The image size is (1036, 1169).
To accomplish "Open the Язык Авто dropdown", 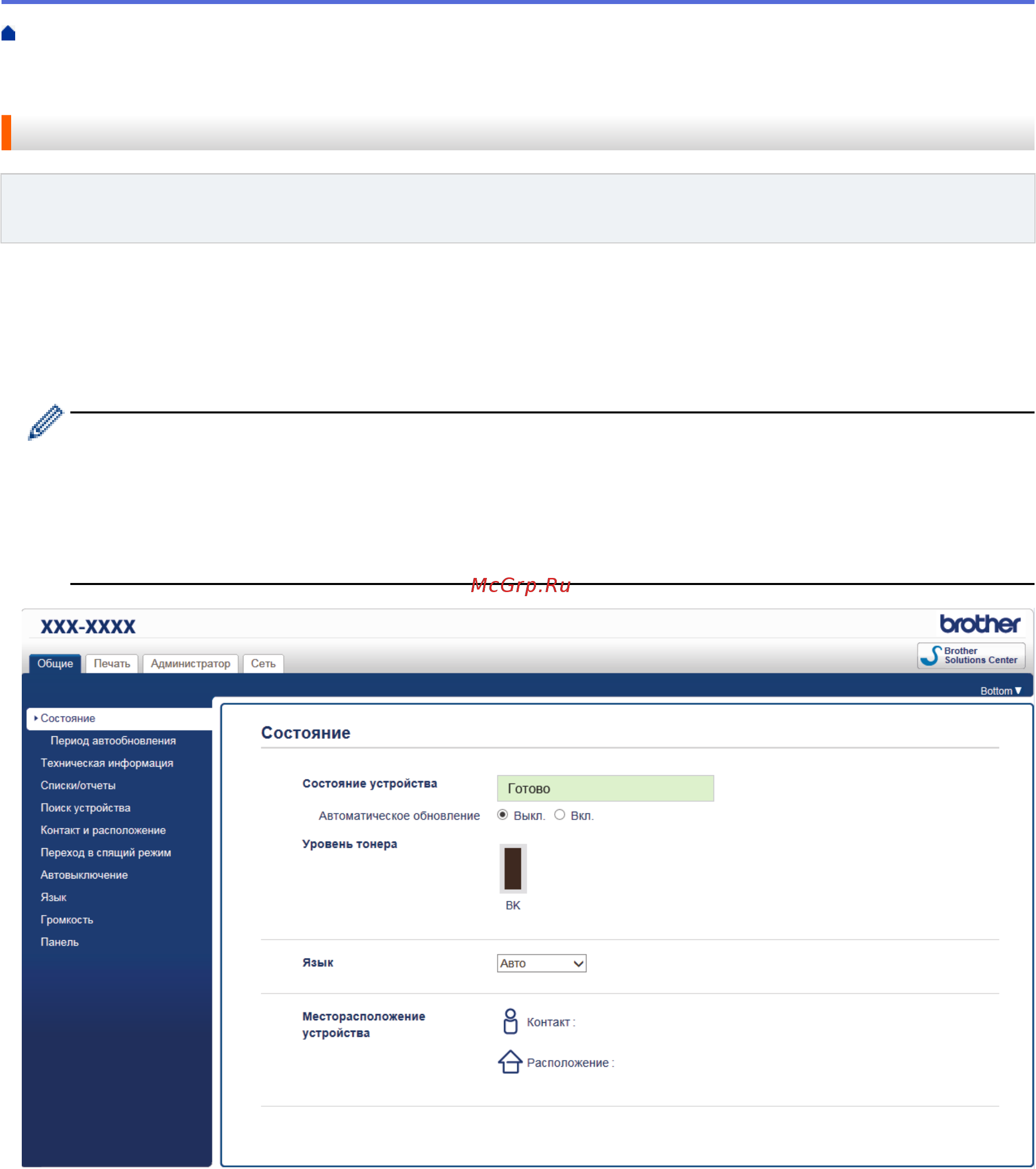I will coord(541,963).
